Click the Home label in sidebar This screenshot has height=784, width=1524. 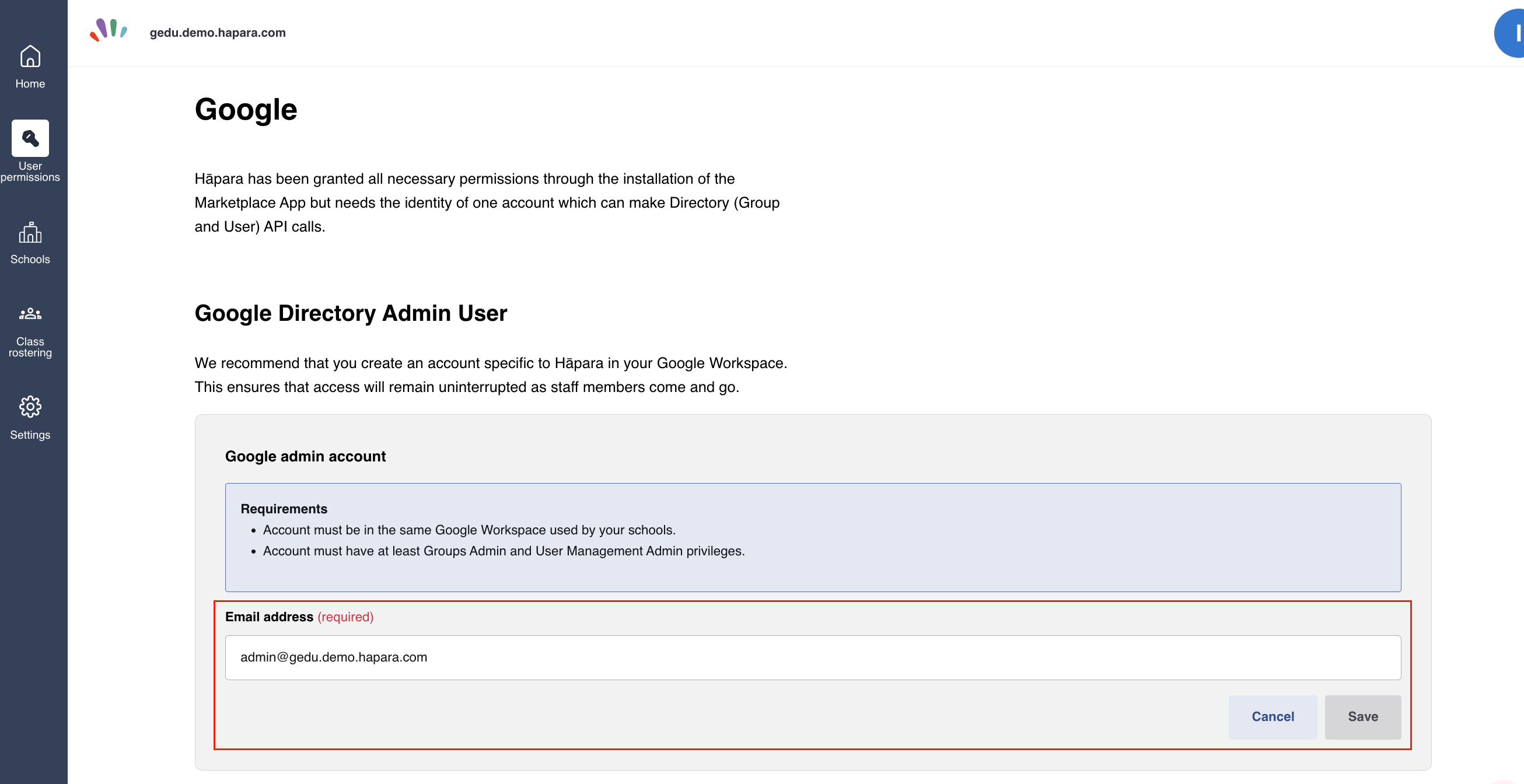click(30, 83)
